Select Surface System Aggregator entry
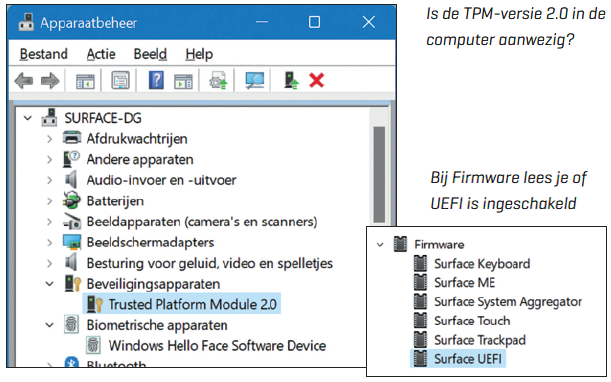611x382 pixels. pyautogui.click(x=508, y=302)
